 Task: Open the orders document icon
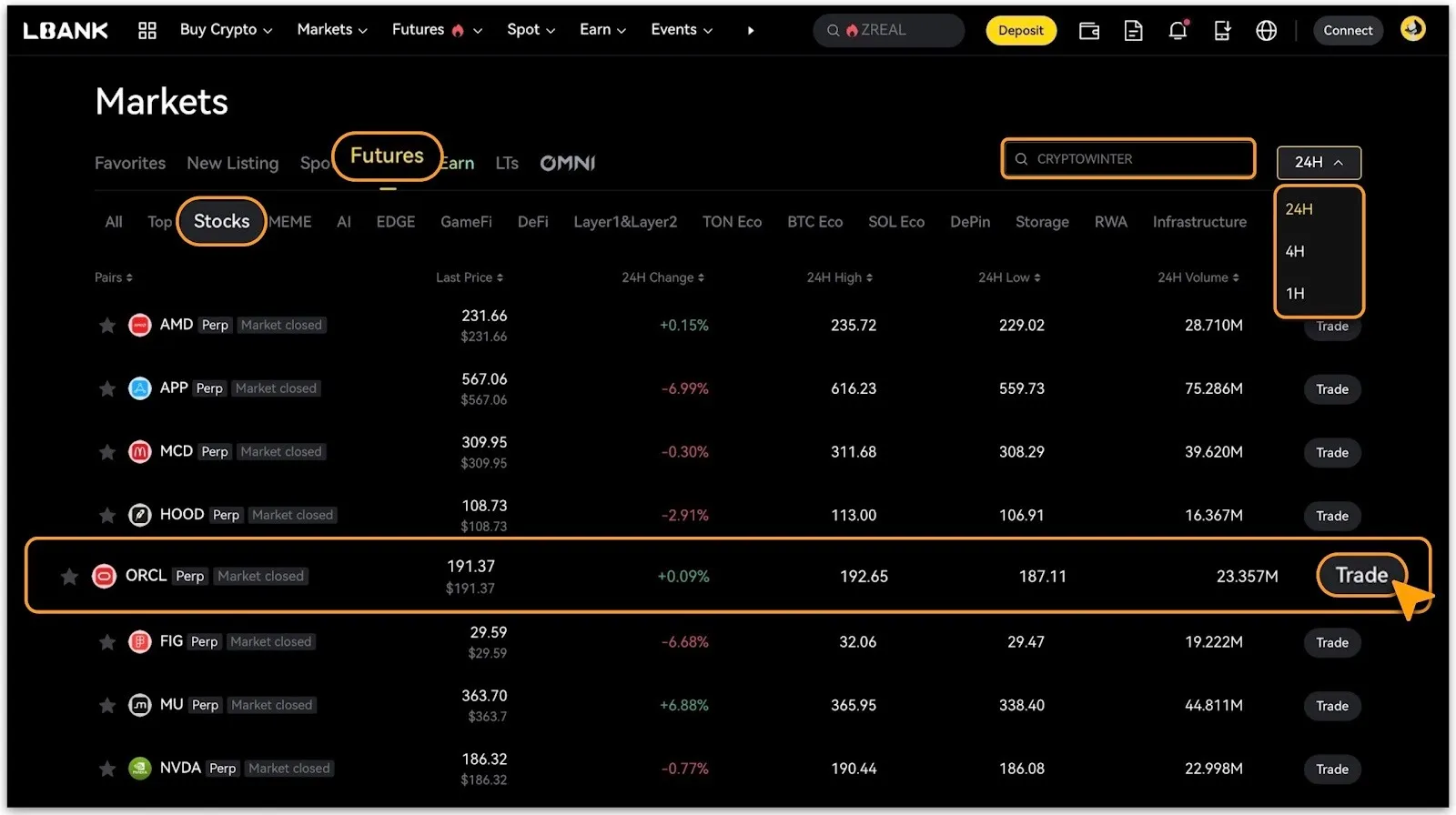click(1133, 31)
